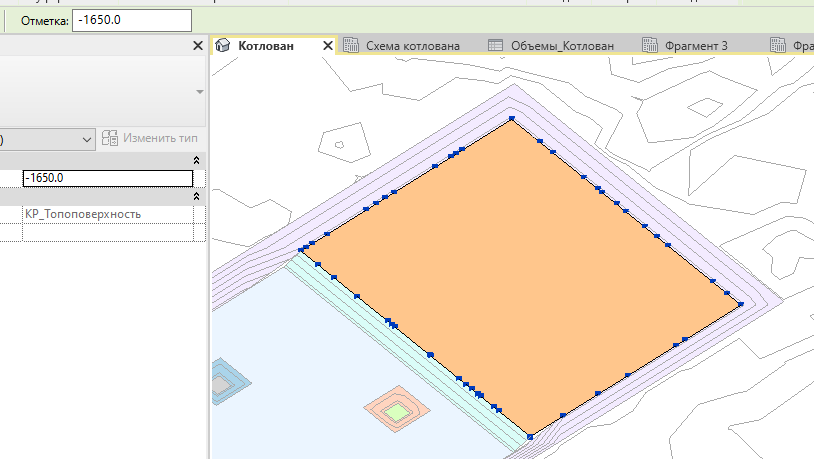
Task: Switch to the Котлован view tab
Action: click(x=266, y=46)
